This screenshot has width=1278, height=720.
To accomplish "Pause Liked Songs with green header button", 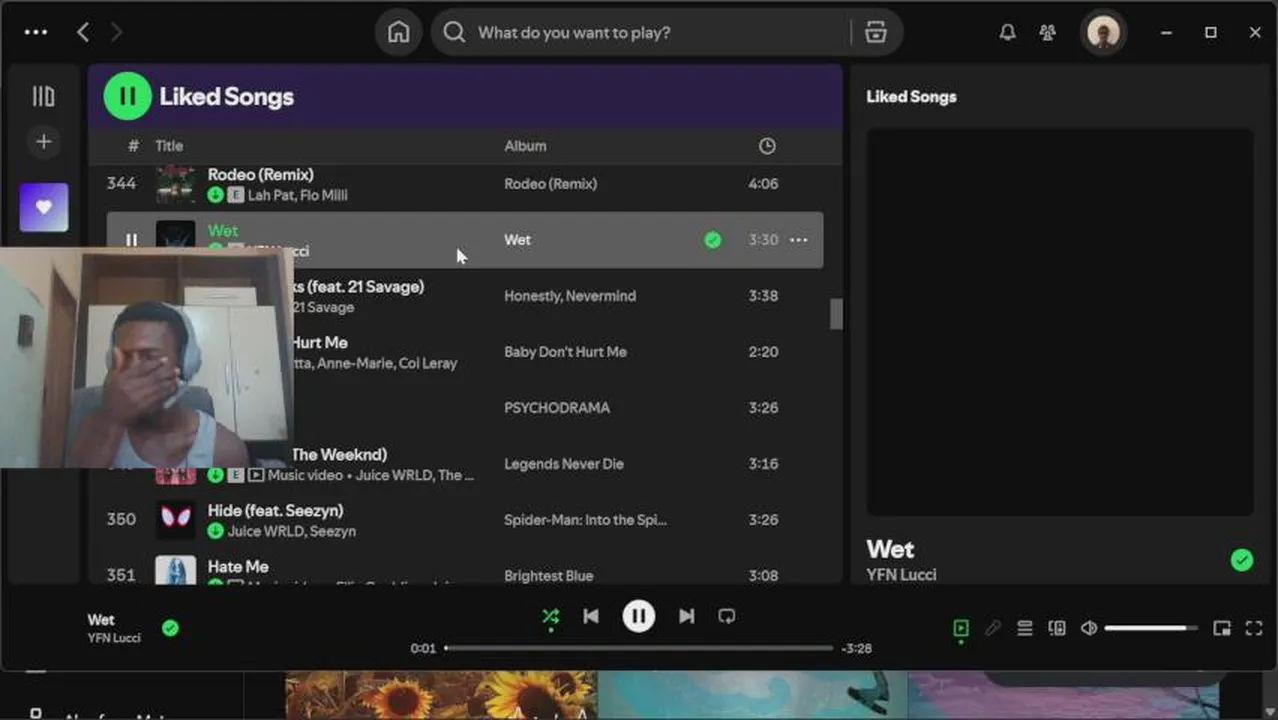I will click(x=127, y=96).
